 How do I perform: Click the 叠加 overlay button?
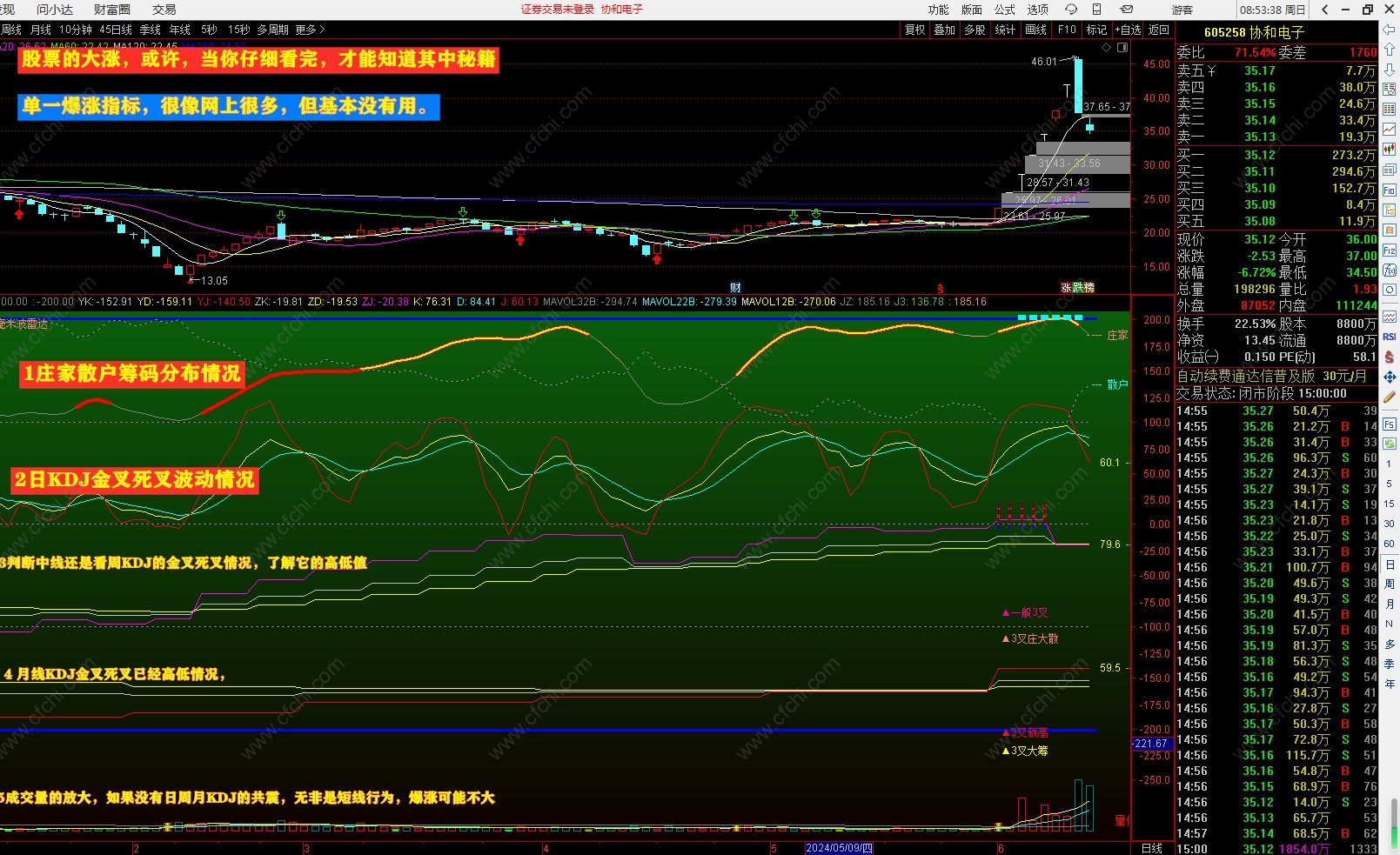945,30
